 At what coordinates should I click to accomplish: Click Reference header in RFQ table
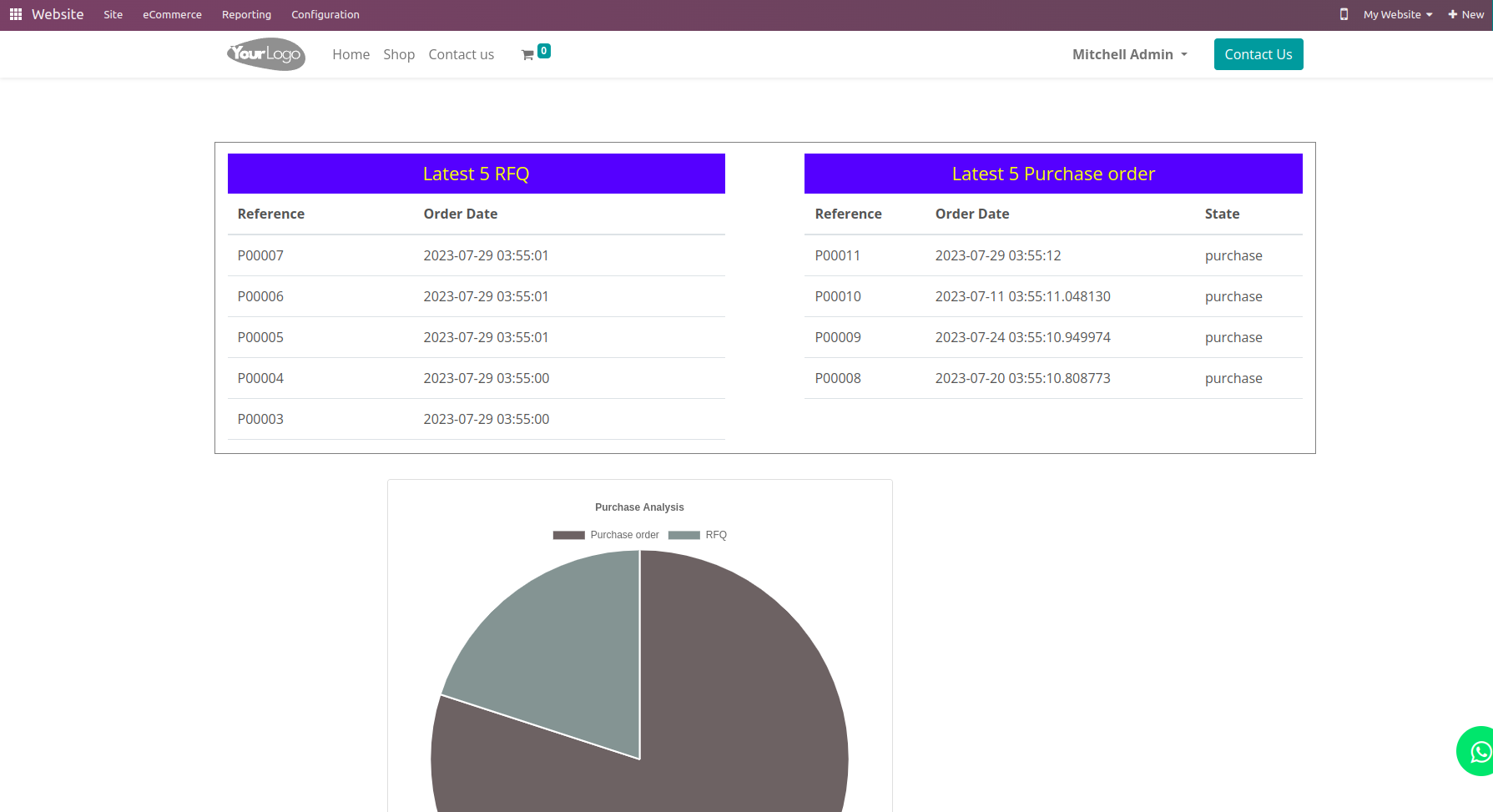[271, 214]
